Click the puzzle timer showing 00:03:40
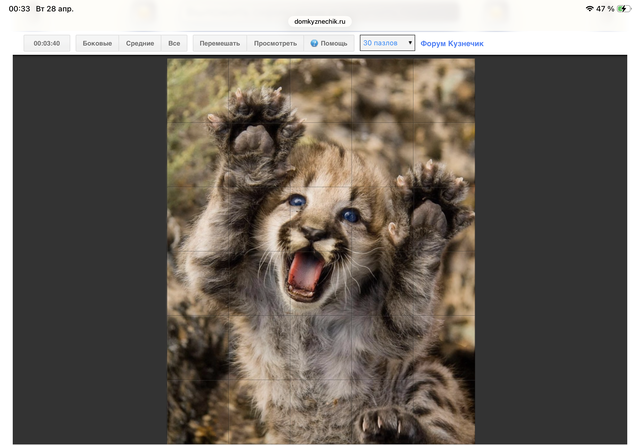This screenshot has width=640, height=445. coord(47,43)
